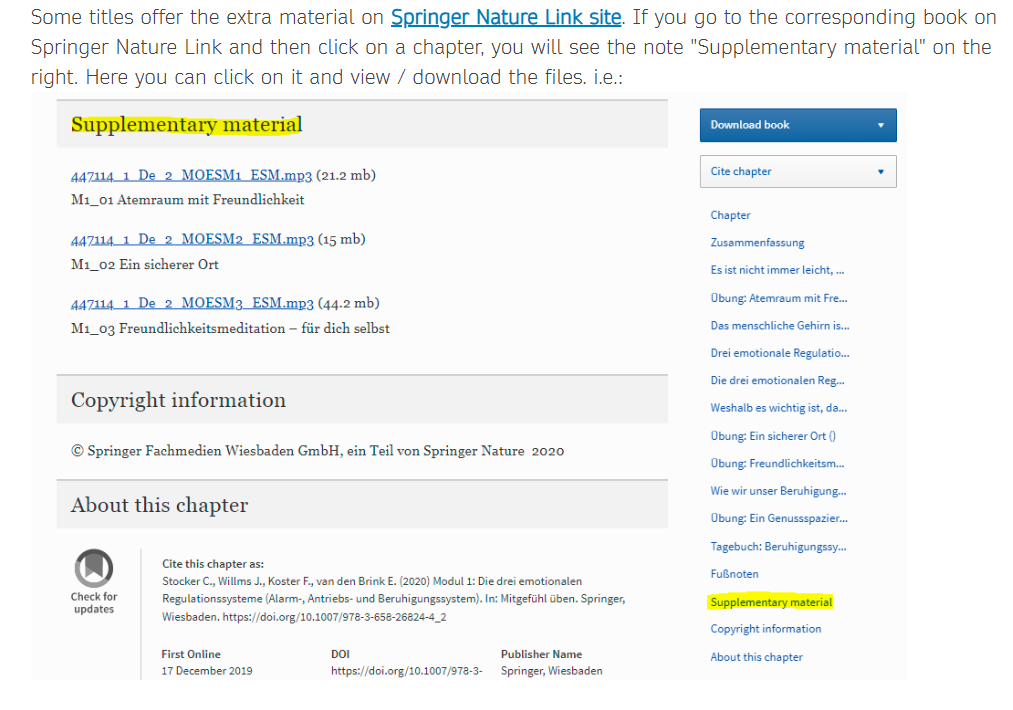
Task: Click the Springer Fachmedien copyright line
Action: click(317, 451)
